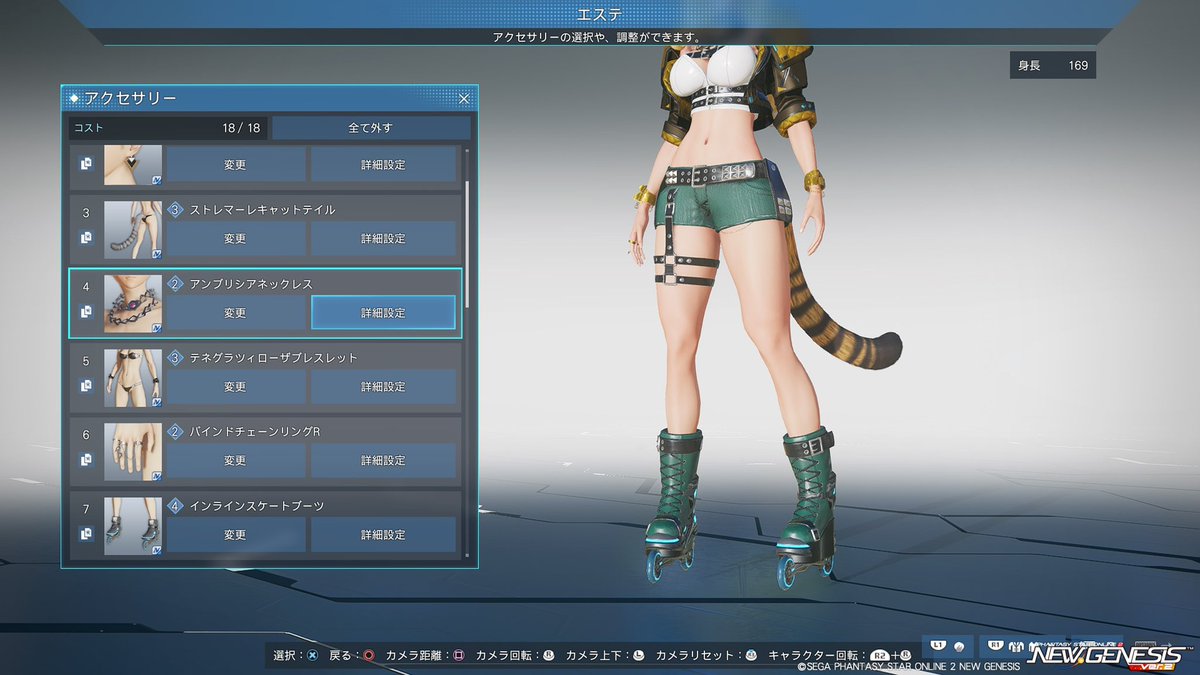Click 変更 for バインドチェーンリングR
Image resolution: width=1200 pixels, height=675 pixels.
[x=235, y=460]
